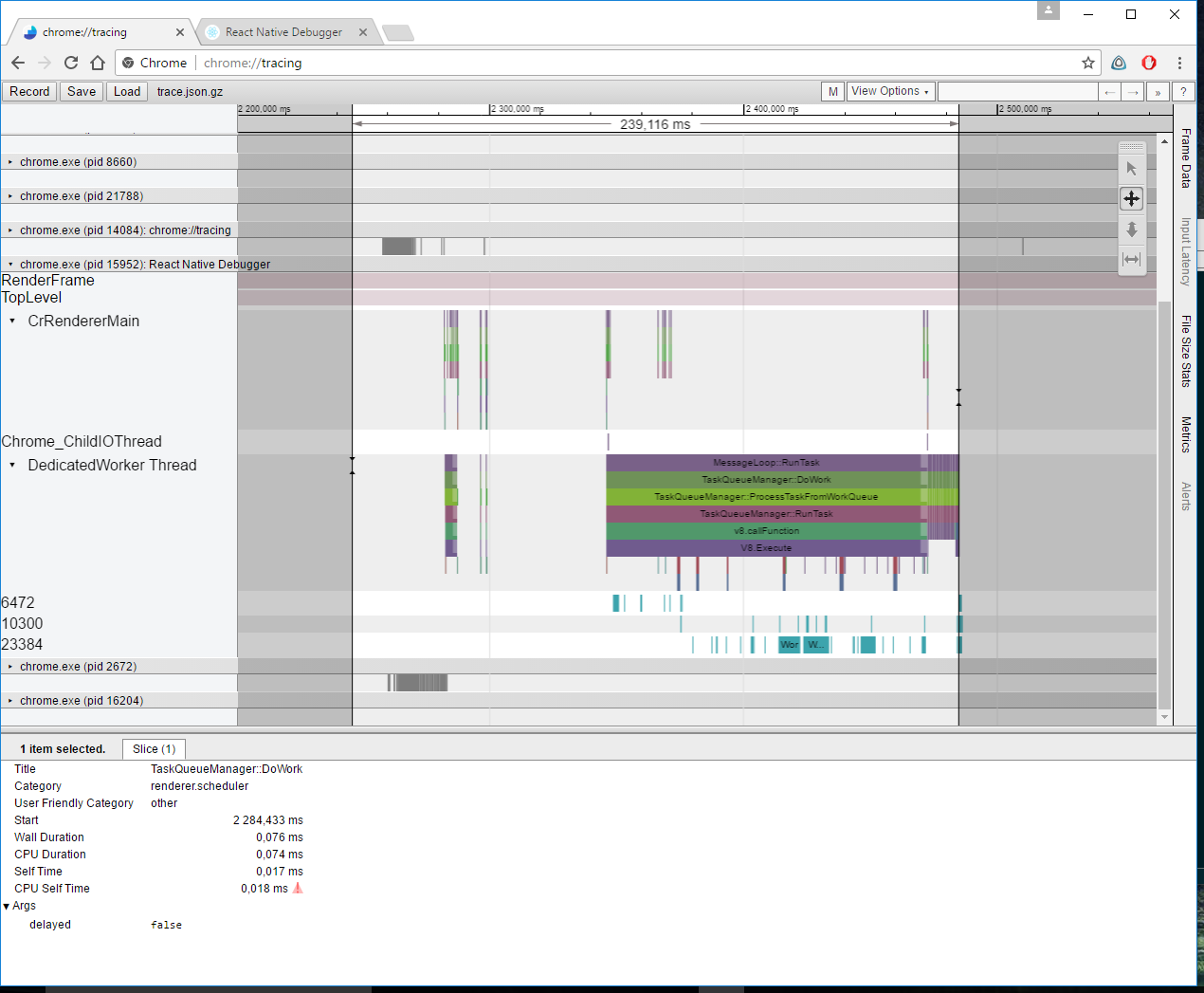Open the Opera-style red extension icon
The width and height of the screenshot is (1204, 993).
click(1149, 63)
